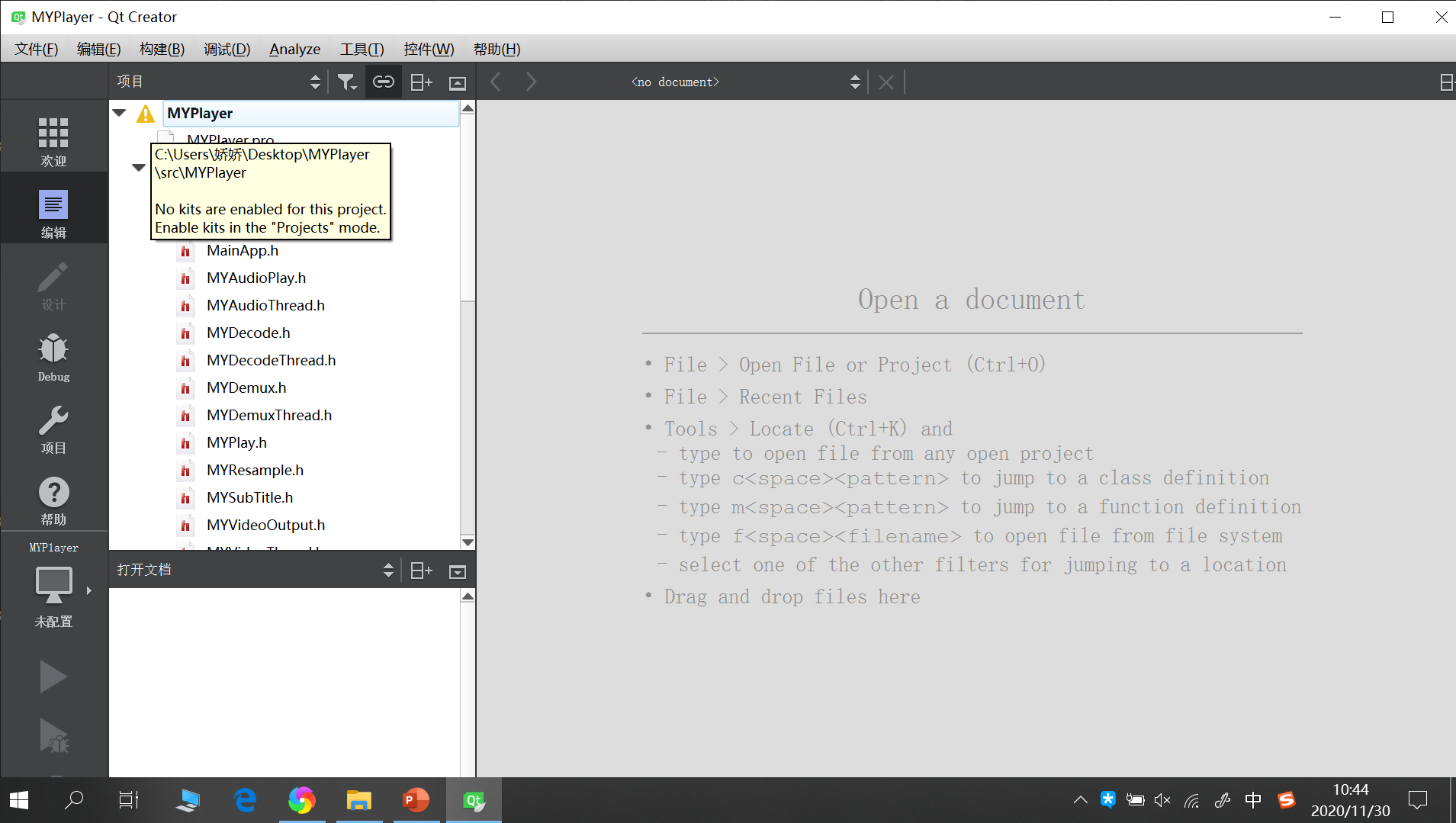Split the Open Documents panel
Screen dimensions: 1456x823
coord(421,571)
